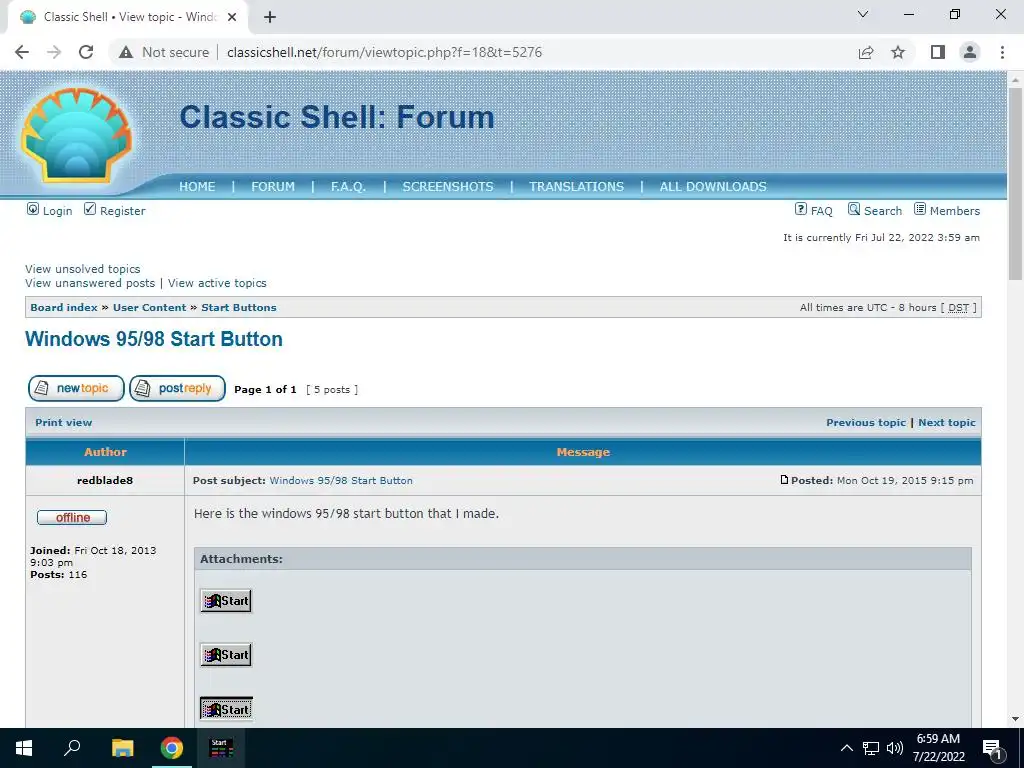Click the Chrome icon on the taskbar
This screenshot has width=1024, height=768.
(x=172, y=748)
